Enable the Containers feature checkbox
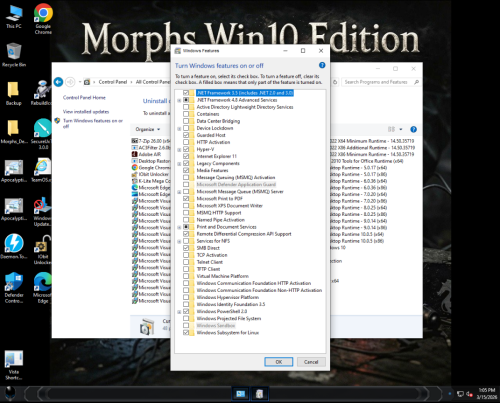The width and height of the screenshot is (500, 403). click(186, 114)
